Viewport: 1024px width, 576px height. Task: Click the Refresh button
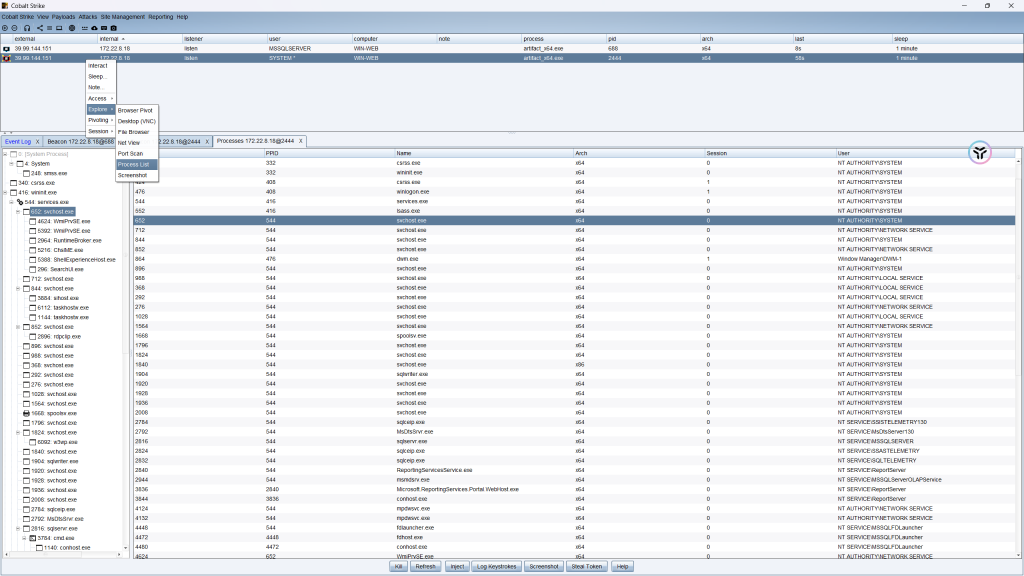pyautogui.click(x=425, y=566)
